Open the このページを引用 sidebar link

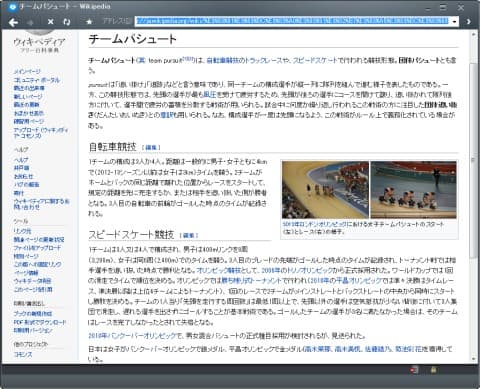coord(33,289)
